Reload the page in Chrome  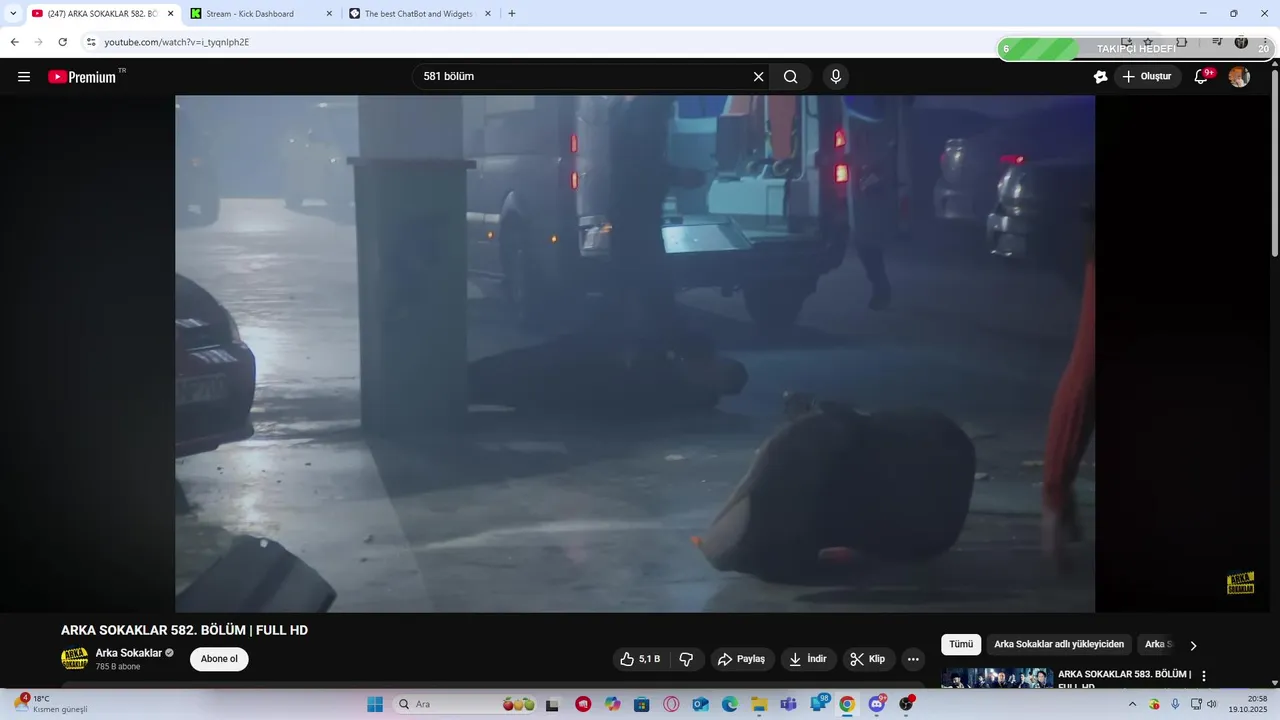(63, 42)
